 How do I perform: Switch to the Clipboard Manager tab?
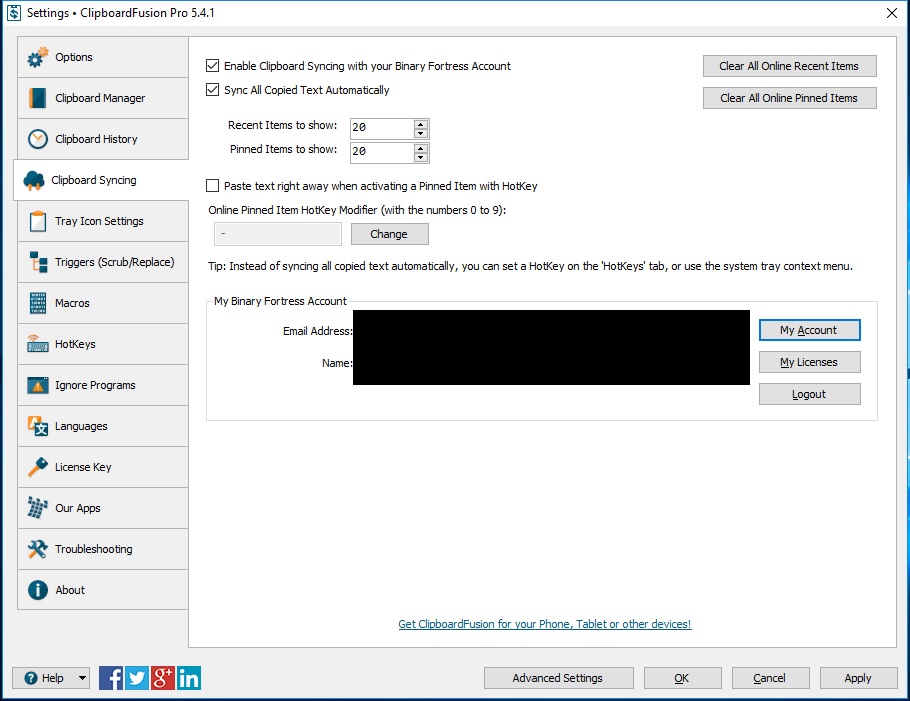[100, 98]
